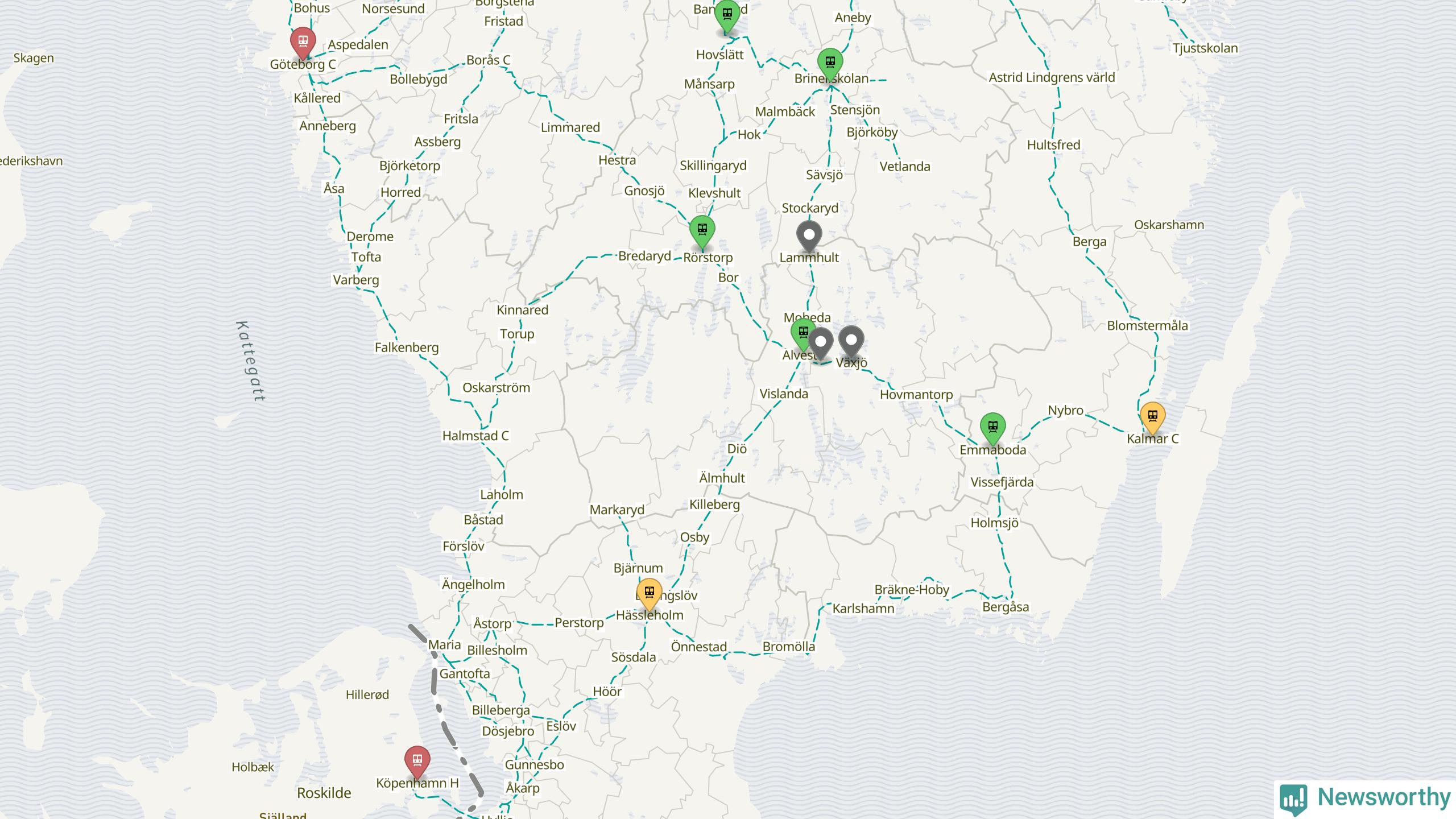Click the Nybro station label
The image size is (1456, 819).
(1065, 411)
